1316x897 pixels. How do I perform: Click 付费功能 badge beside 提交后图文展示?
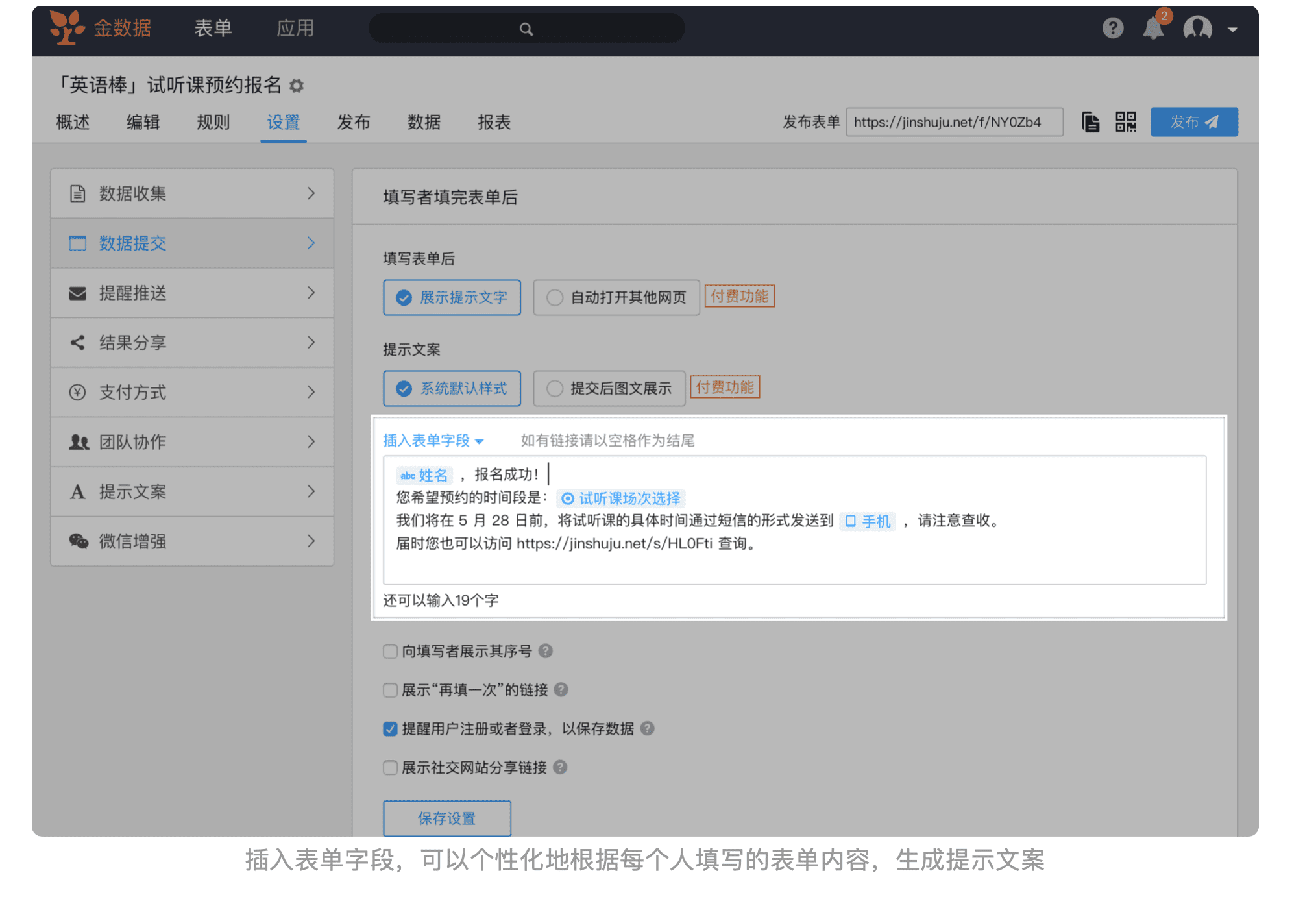tap(725, 387)
